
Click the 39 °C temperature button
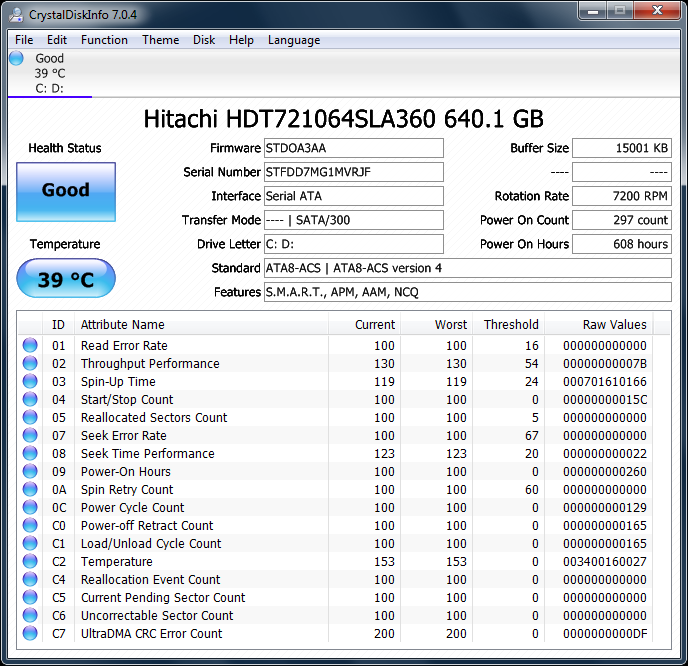point(66,280)
